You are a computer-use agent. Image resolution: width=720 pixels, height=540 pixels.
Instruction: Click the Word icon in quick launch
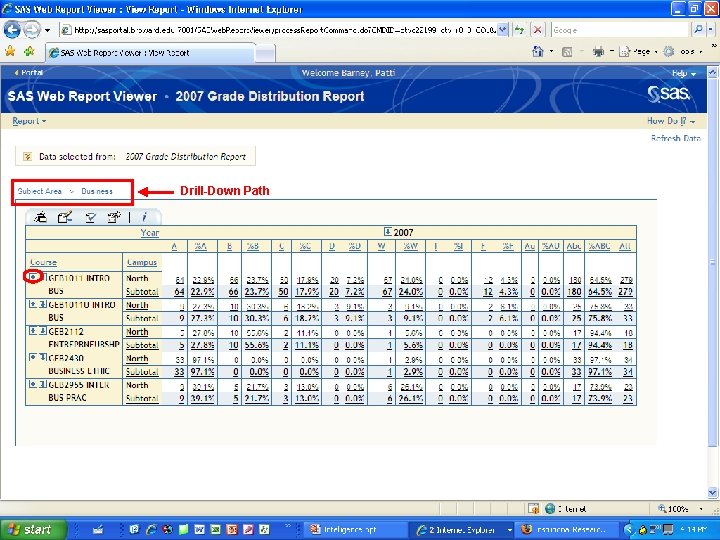[x=199, y=529]
